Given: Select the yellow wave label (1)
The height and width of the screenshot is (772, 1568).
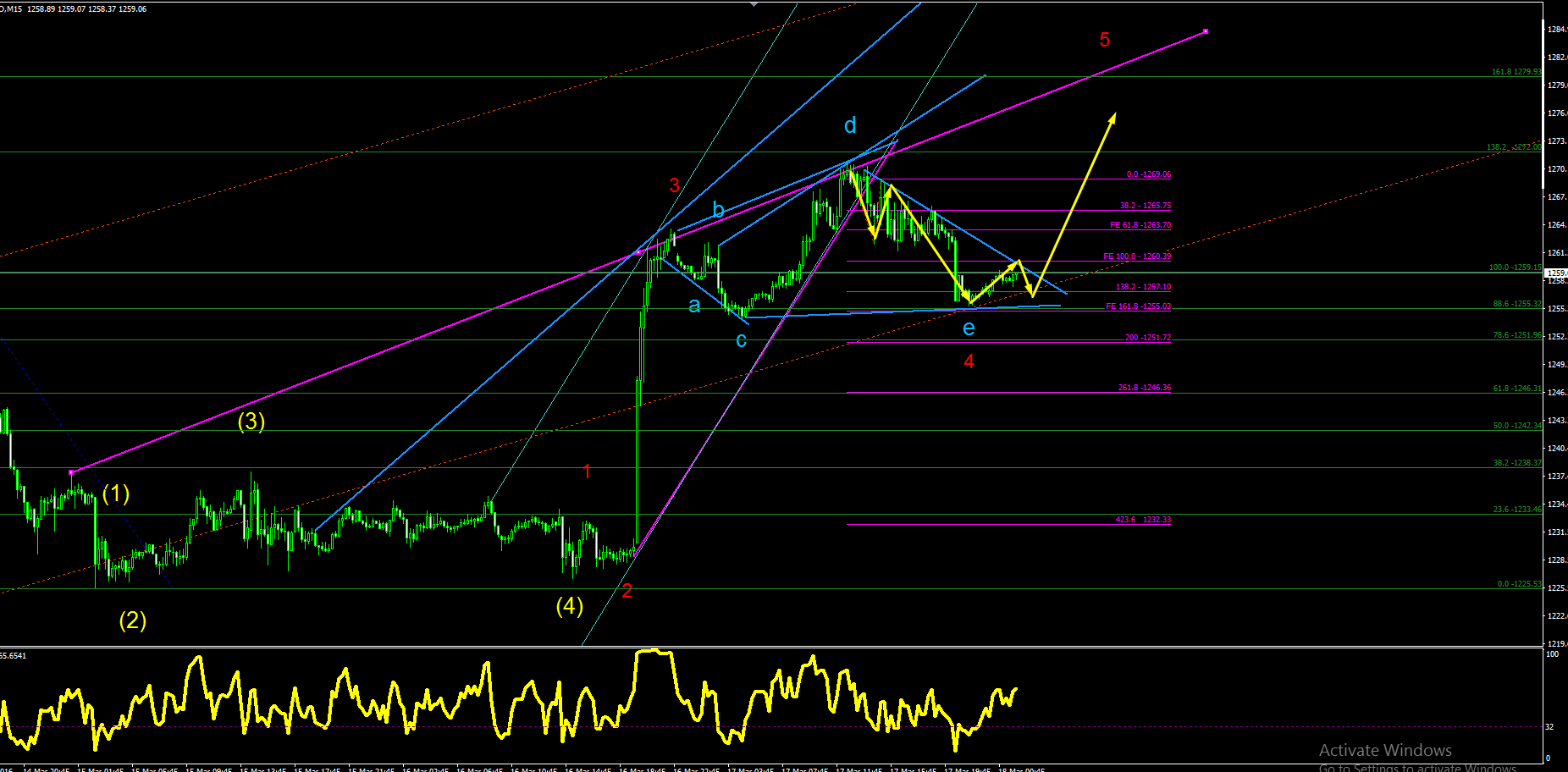Looking at the screenshot, I should point(116,494).
